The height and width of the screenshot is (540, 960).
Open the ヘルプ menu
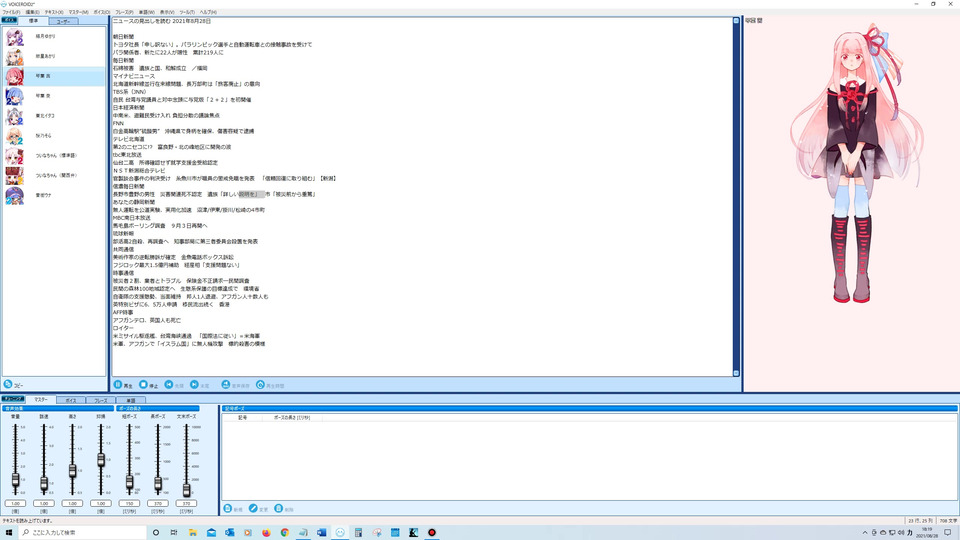208,12
